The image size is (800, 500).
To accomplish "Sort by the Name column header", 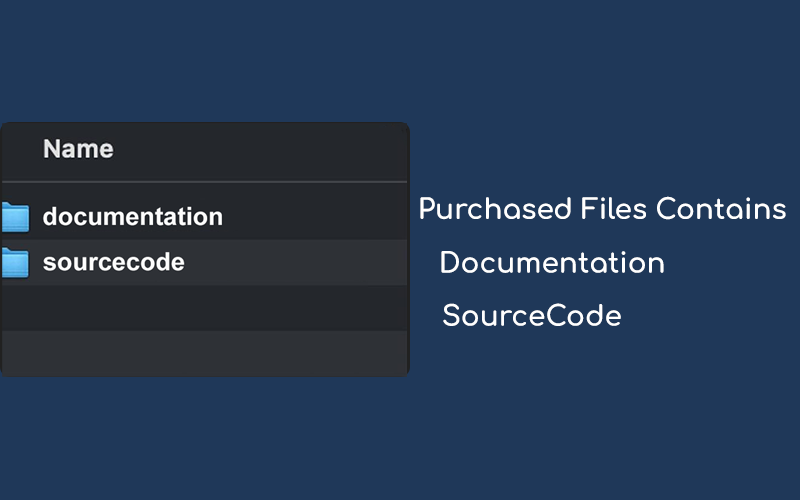I will click(x=78, y=150).
